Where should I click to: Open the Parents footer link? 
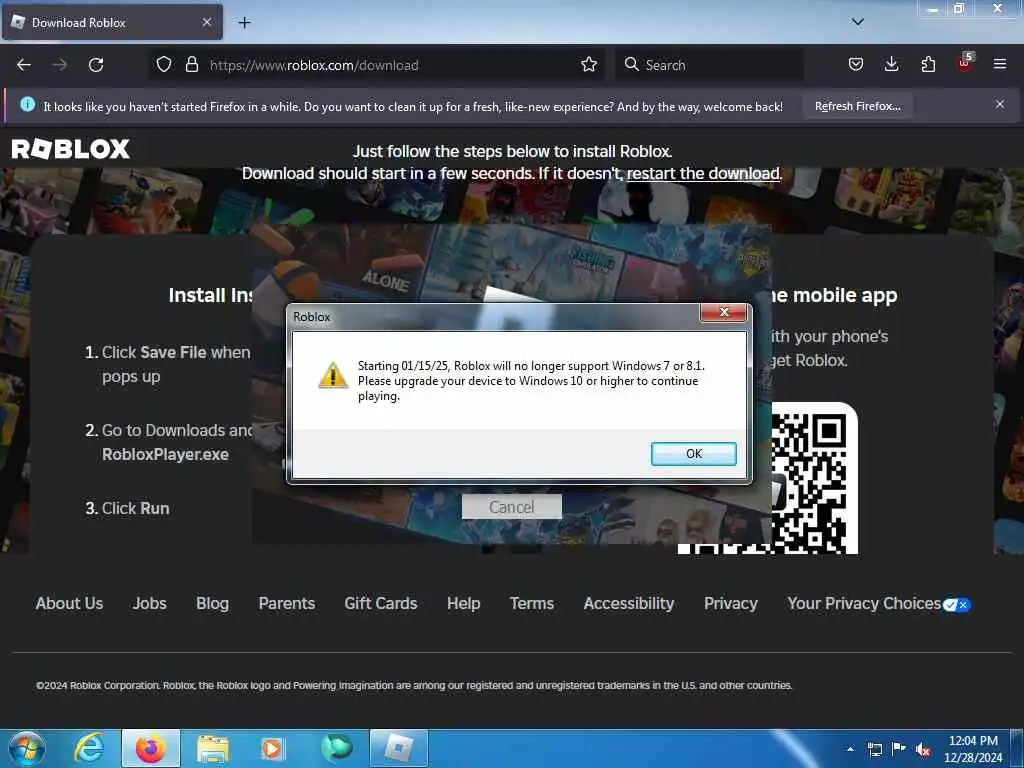coord(287,603)
